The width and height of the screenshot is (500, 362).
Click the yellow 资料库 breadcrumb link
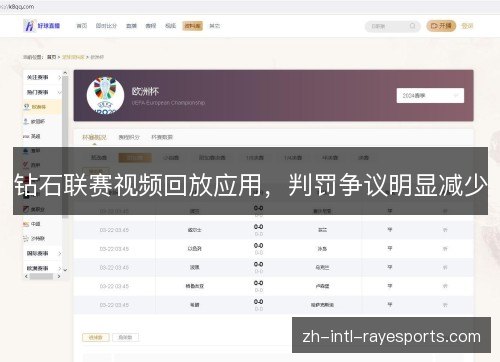point(73,57)
